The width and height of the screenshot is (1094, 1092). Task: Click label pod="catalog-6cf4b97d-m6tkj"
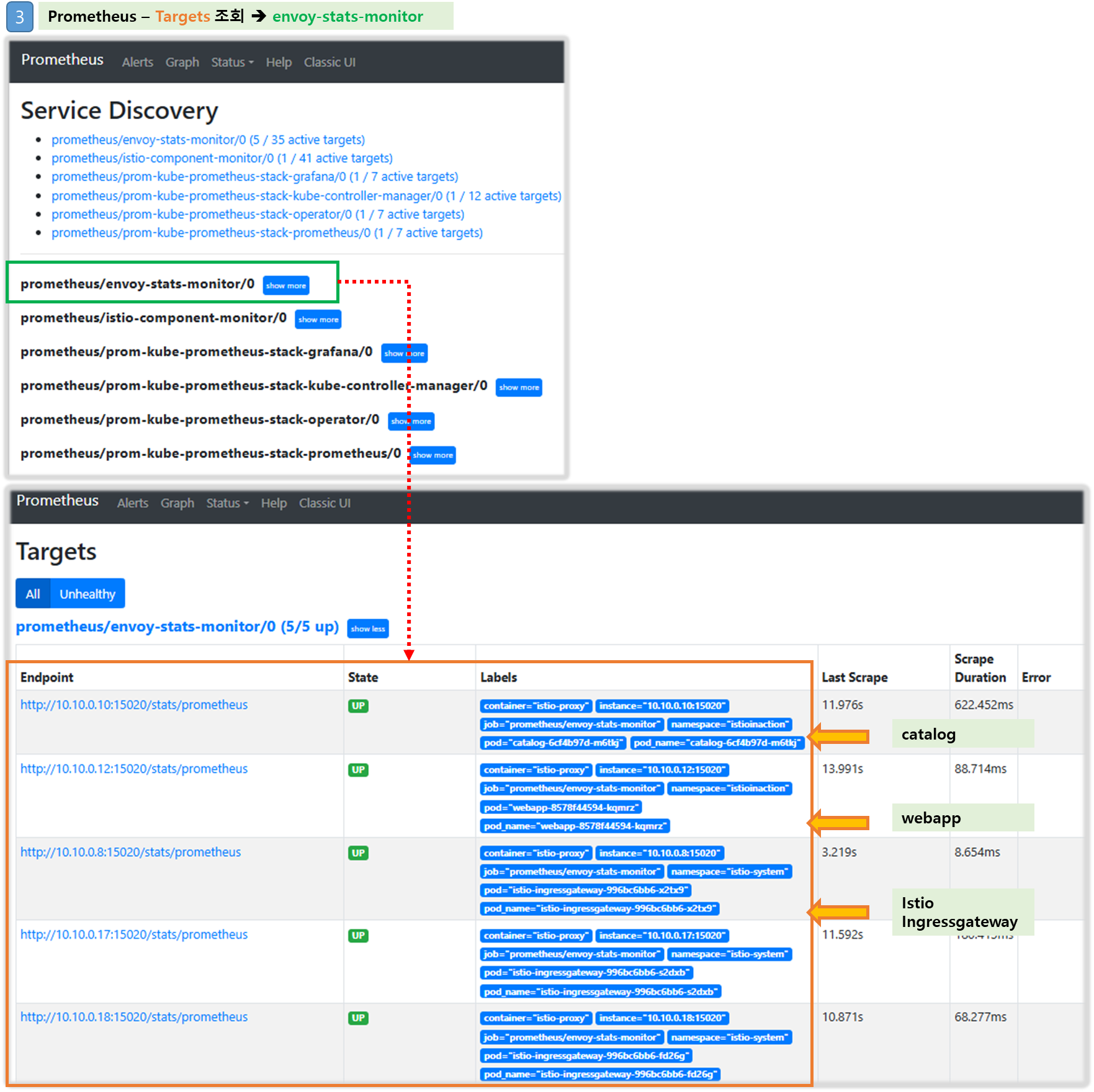553,743
